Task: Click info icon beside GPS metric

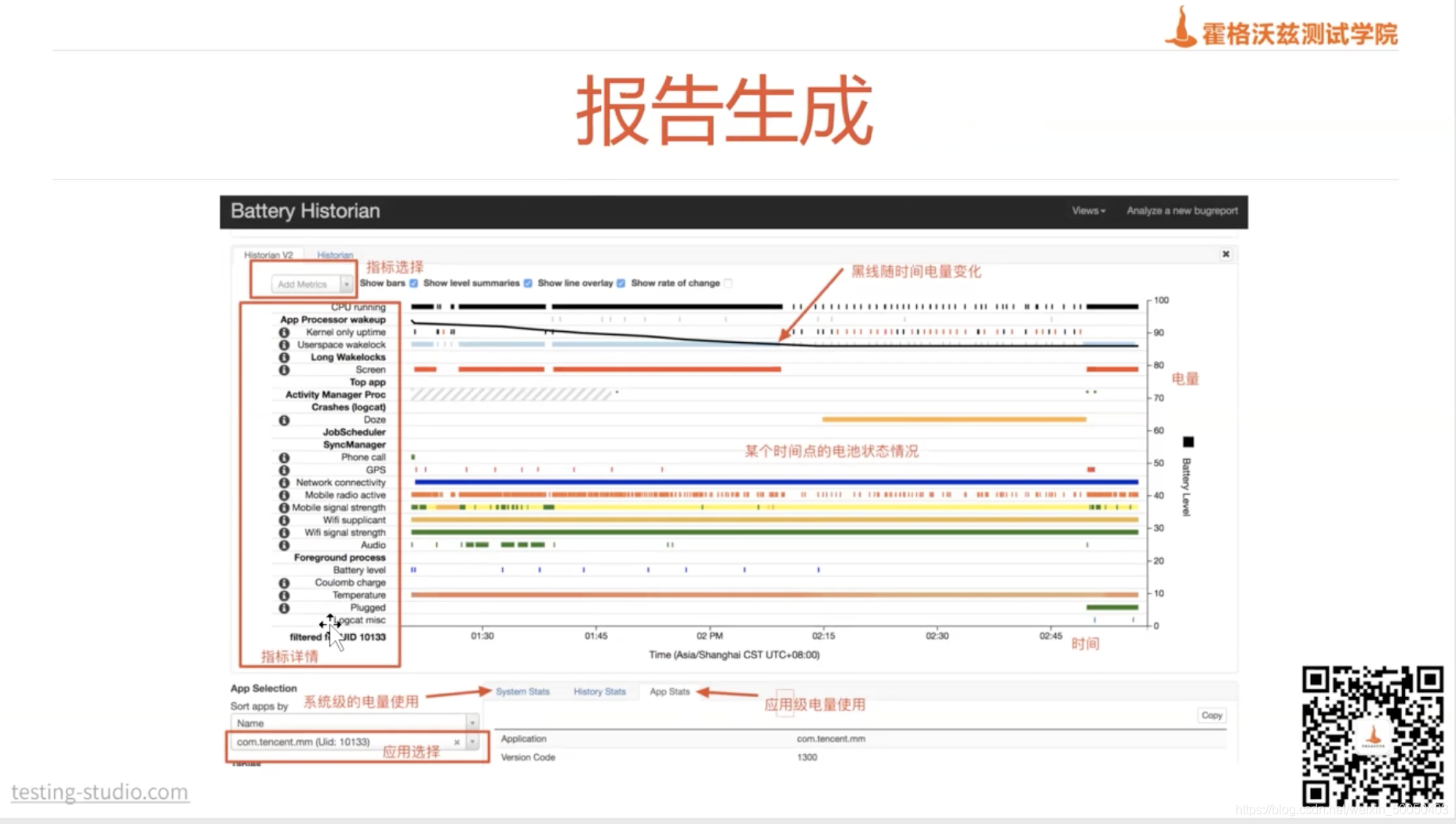Action: pos(284,470)
